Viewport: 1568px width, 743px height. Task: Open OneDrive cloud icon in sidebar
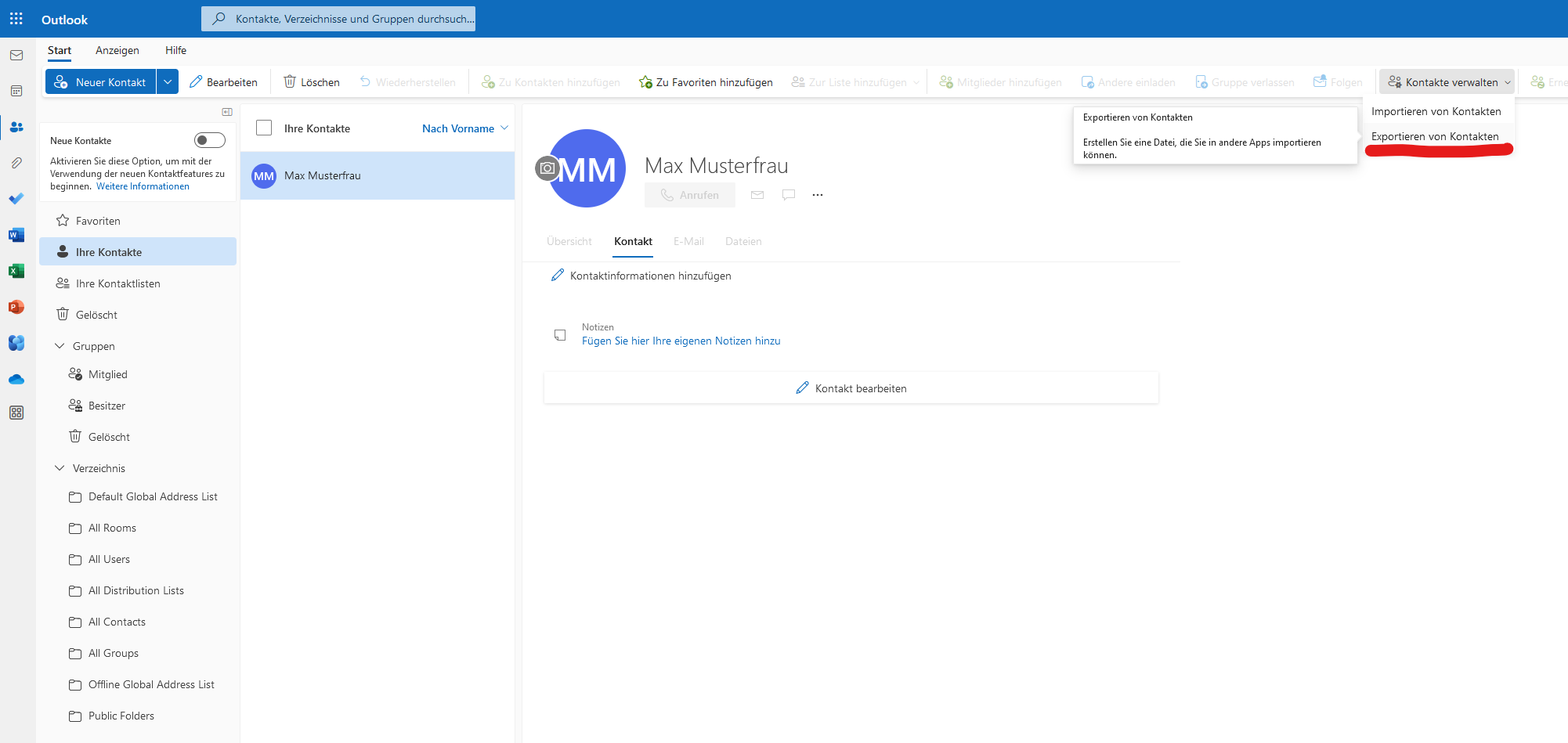pyautogui.click(x=16, y=380)
